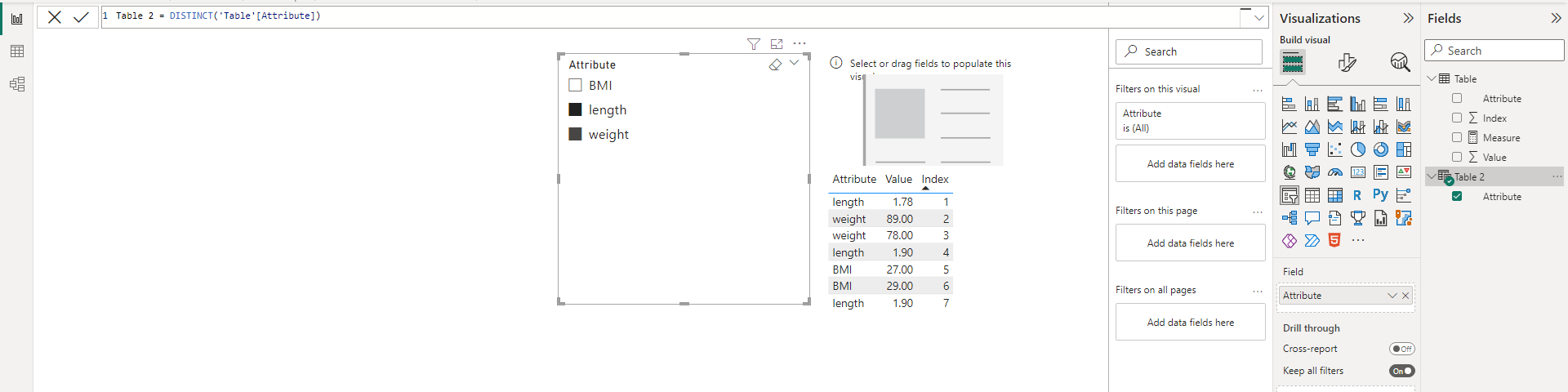Collapse the Table 2 node in Fields
1568x392 pixels.
[1432, 176]
